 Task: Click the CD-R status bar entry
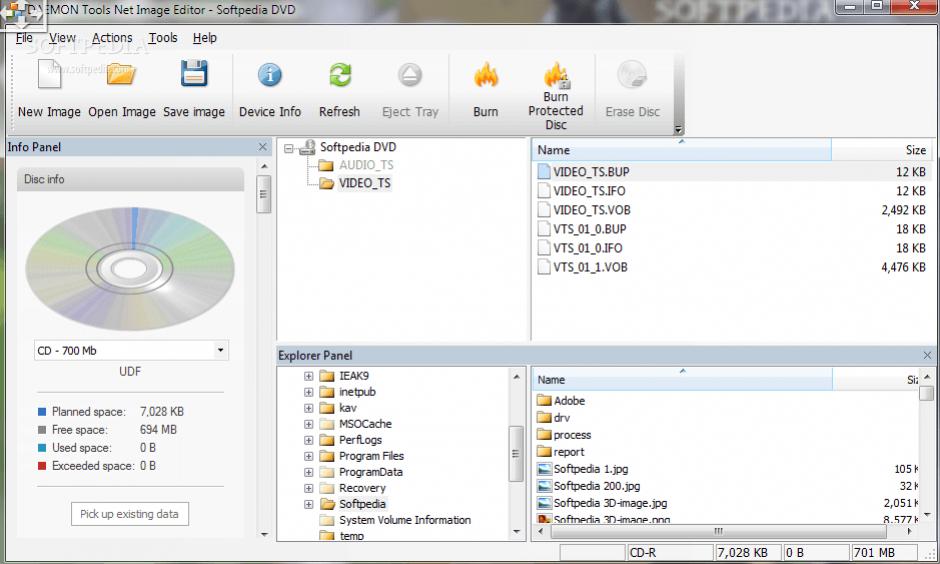[x=670, y=553]
